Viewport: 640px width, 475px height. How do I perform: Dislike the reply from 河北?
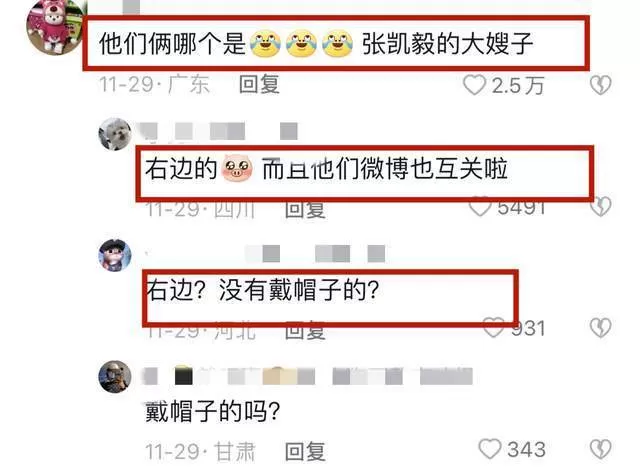600,328
